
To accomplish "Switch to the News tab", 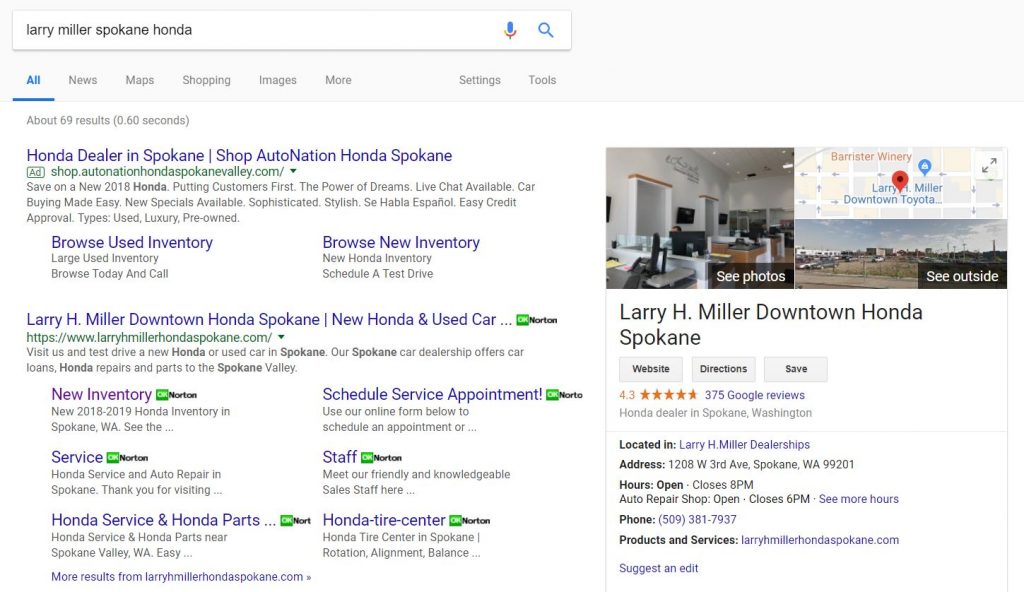I will (x=83, y=80).
